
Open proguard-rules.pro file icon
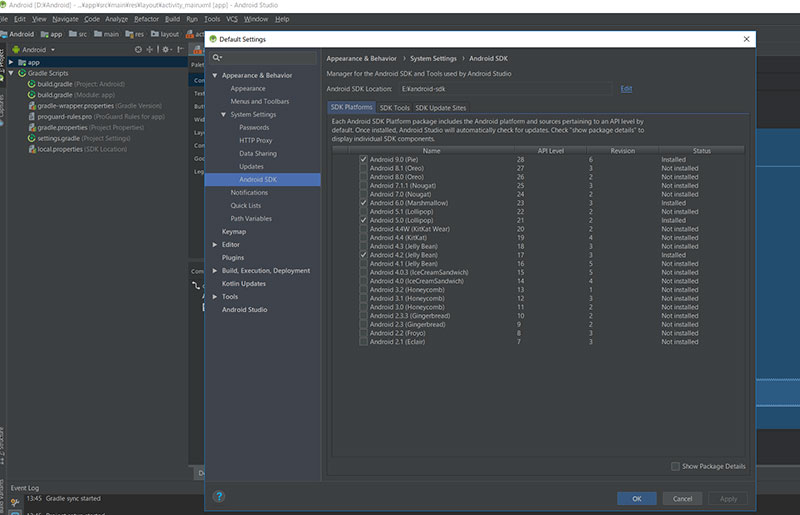[x=32, y=116]
